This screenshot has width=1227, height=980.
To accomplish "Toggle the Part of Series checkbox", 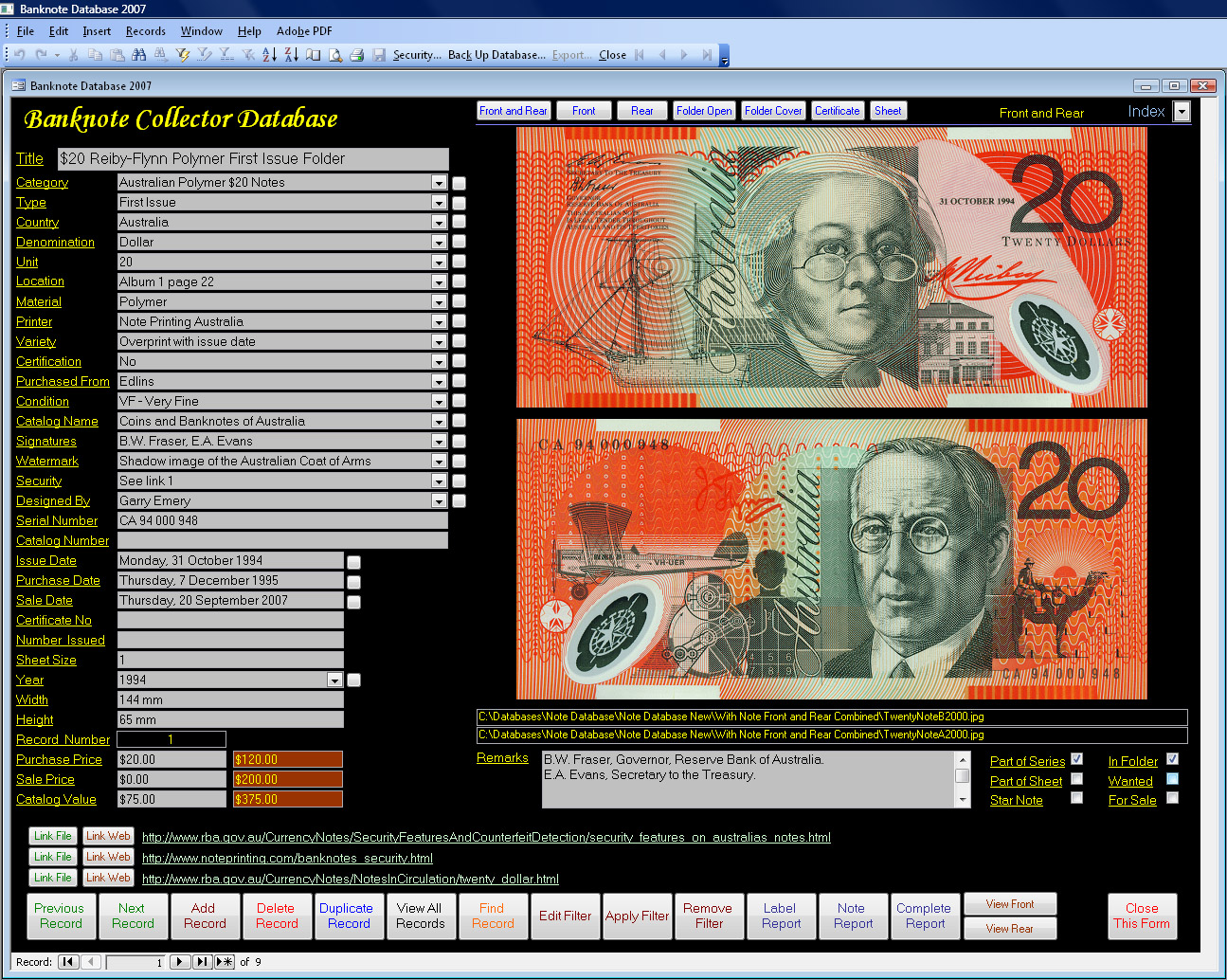I will 1076,759.
